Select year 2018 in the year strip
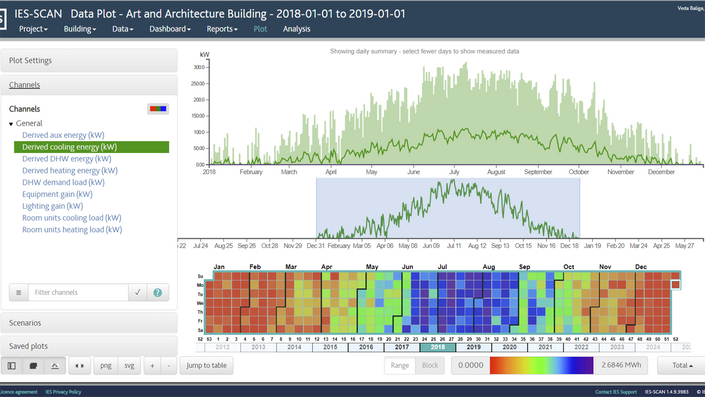 coord(437,347)
